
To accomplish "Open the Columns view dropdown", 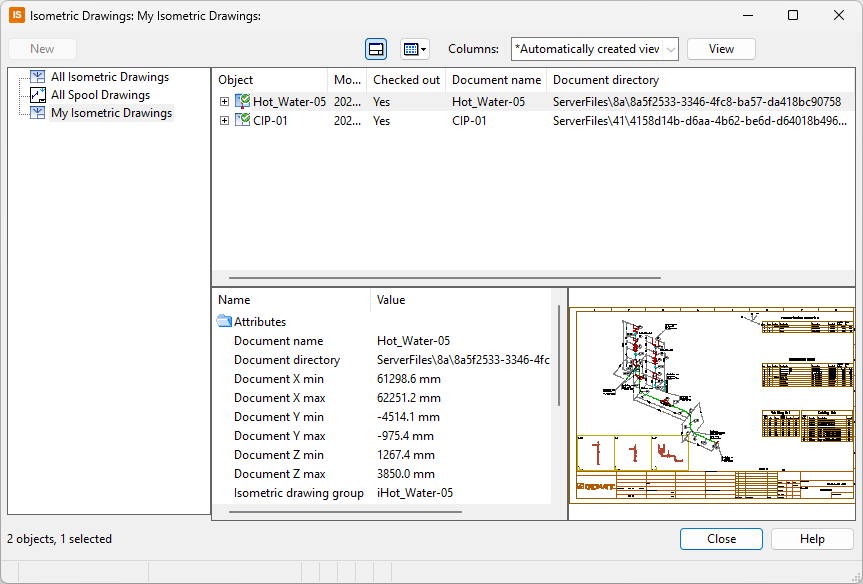I will (594, 49).
